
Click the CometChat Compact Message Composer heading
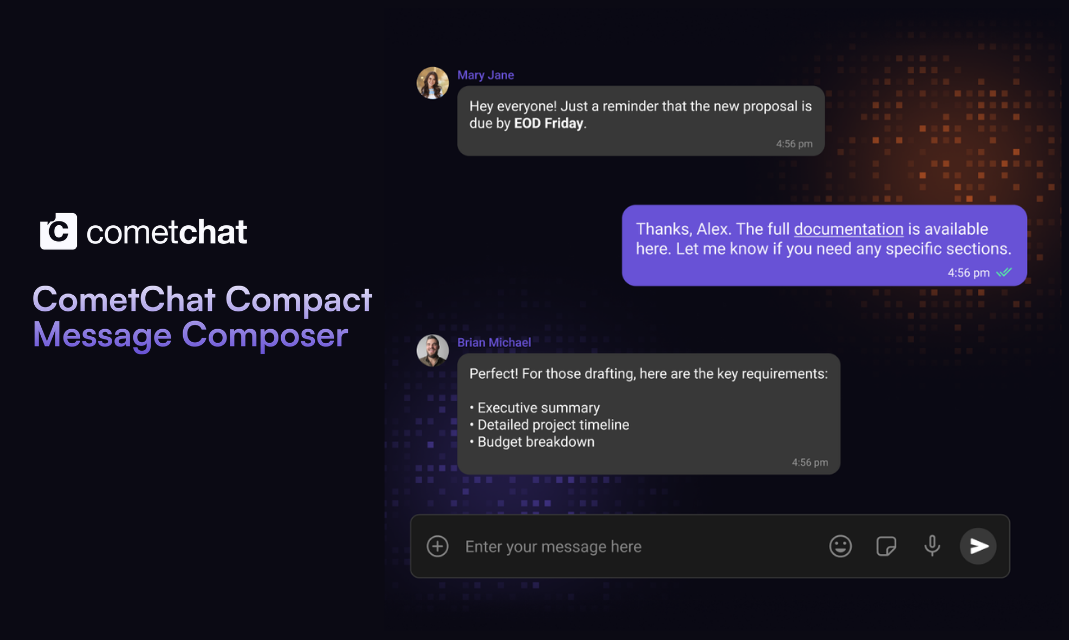202,317
